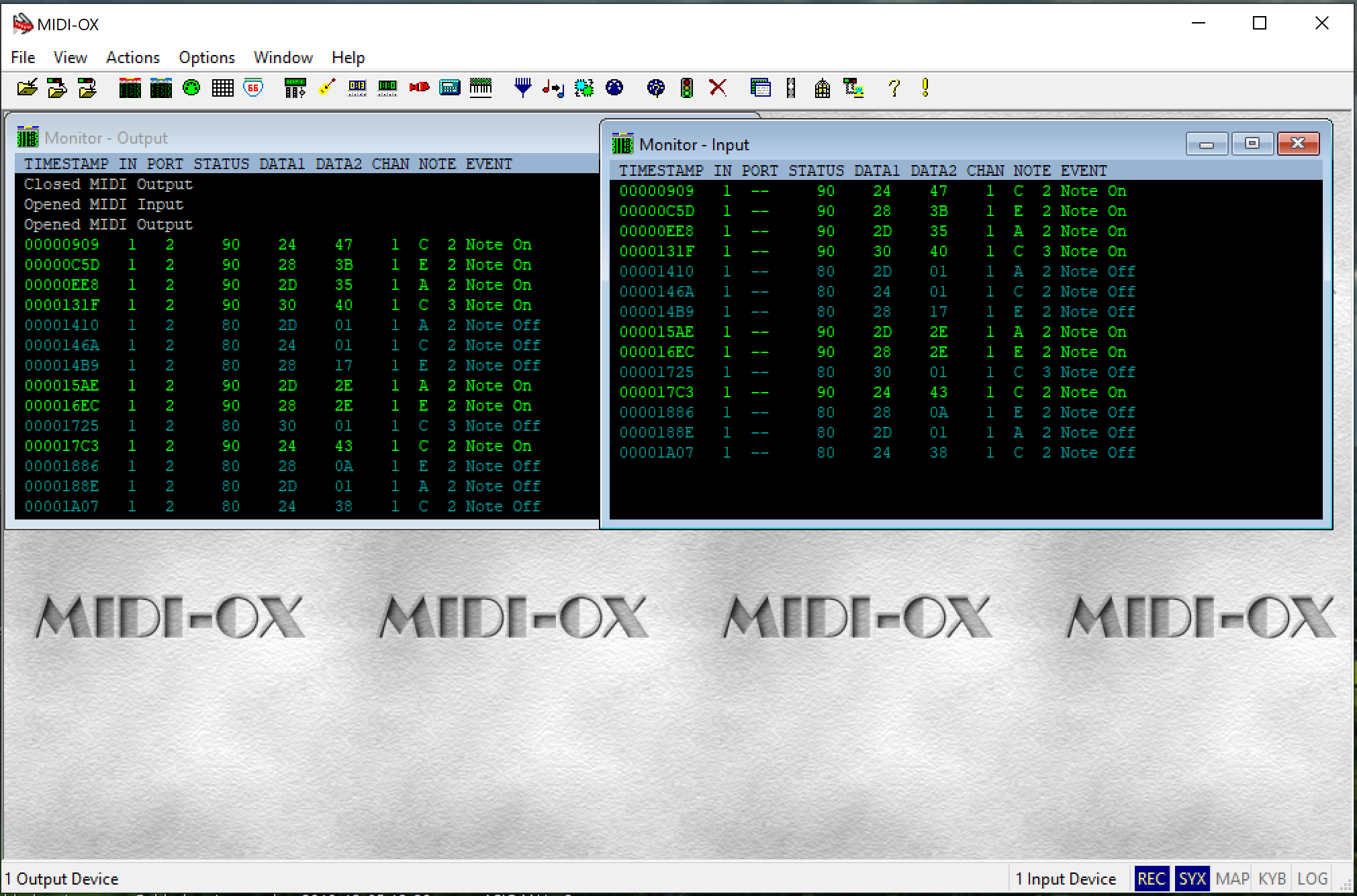Click the yellow question mark help icon
Viewport: 1357px width, 896px height.
pyautogui.click(x=894, y=88)
